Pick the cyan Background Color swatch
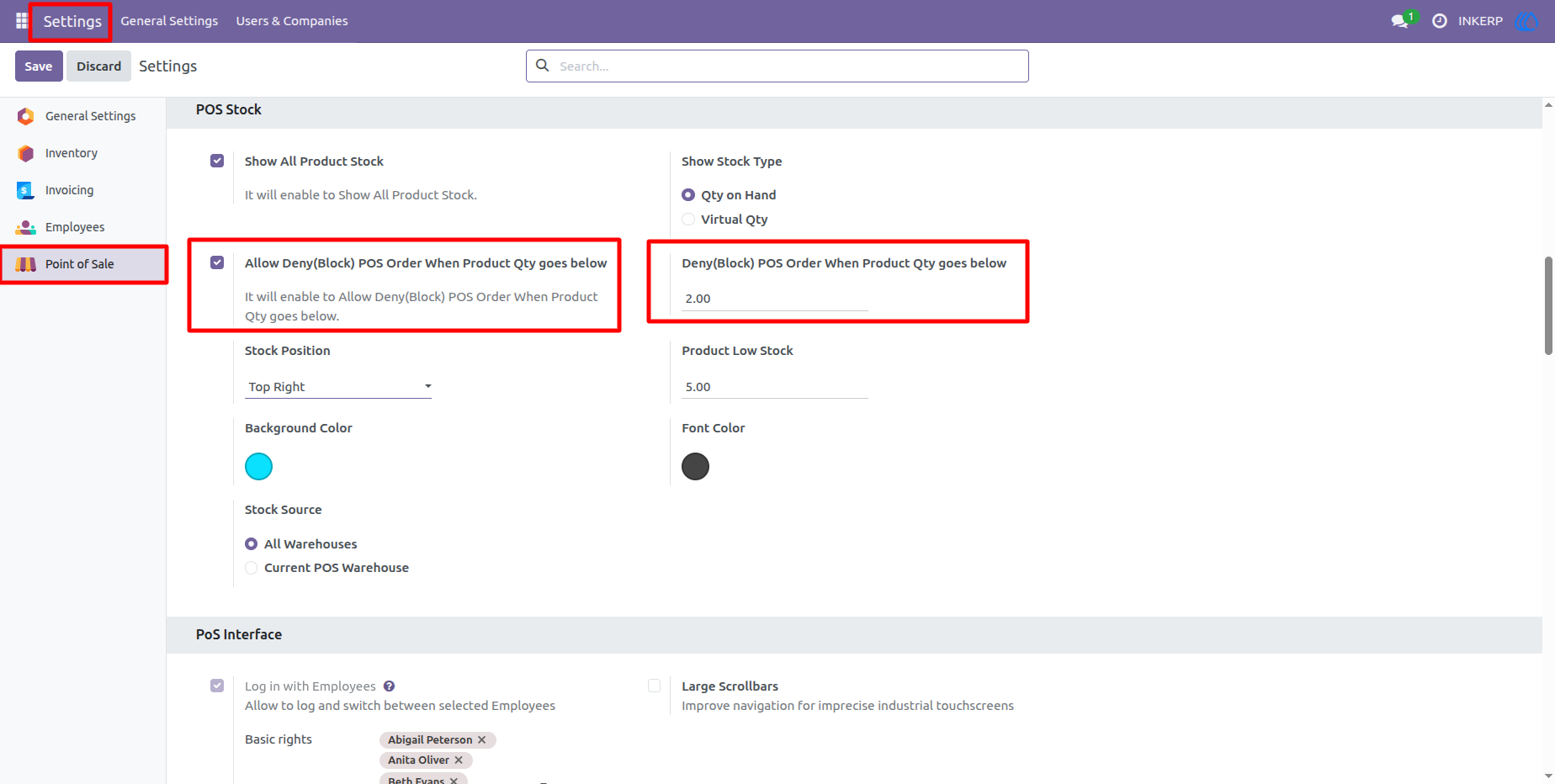Screen dimensions: 1555x784 (x=258, y=466)
